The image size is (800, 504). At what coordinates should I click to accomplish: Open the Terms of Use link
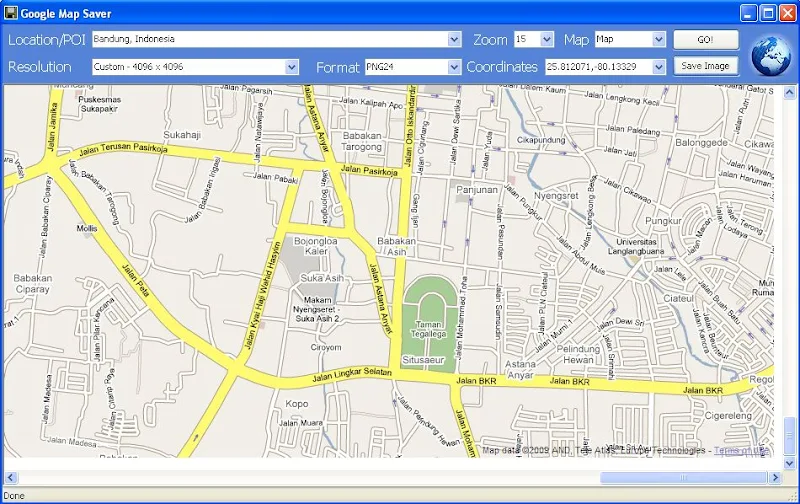(x=740, y=451)
